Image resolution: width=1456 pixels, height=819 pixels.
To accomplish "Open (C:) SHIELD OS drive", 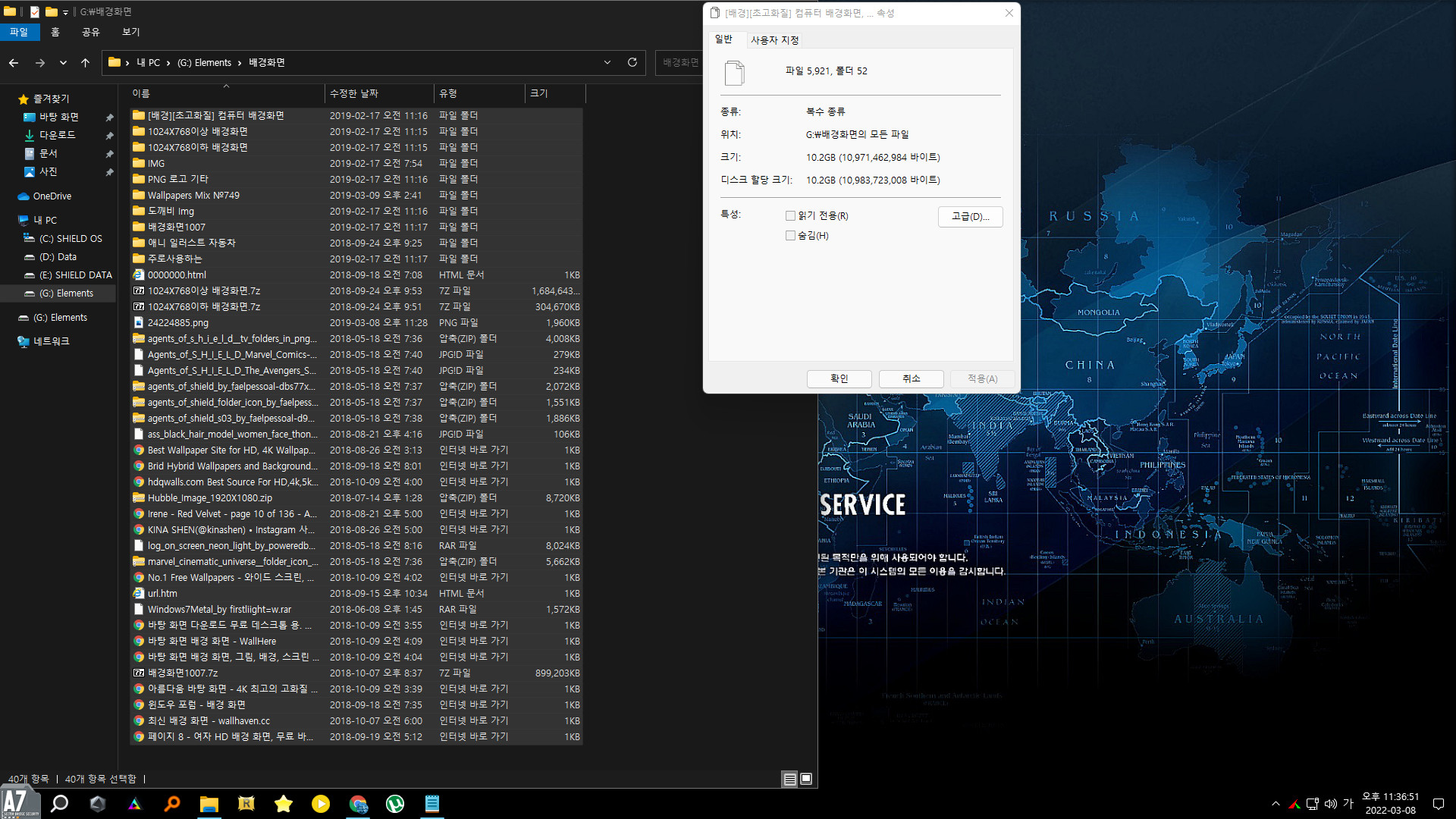I will pyautogui.click(x=70, y=238).
